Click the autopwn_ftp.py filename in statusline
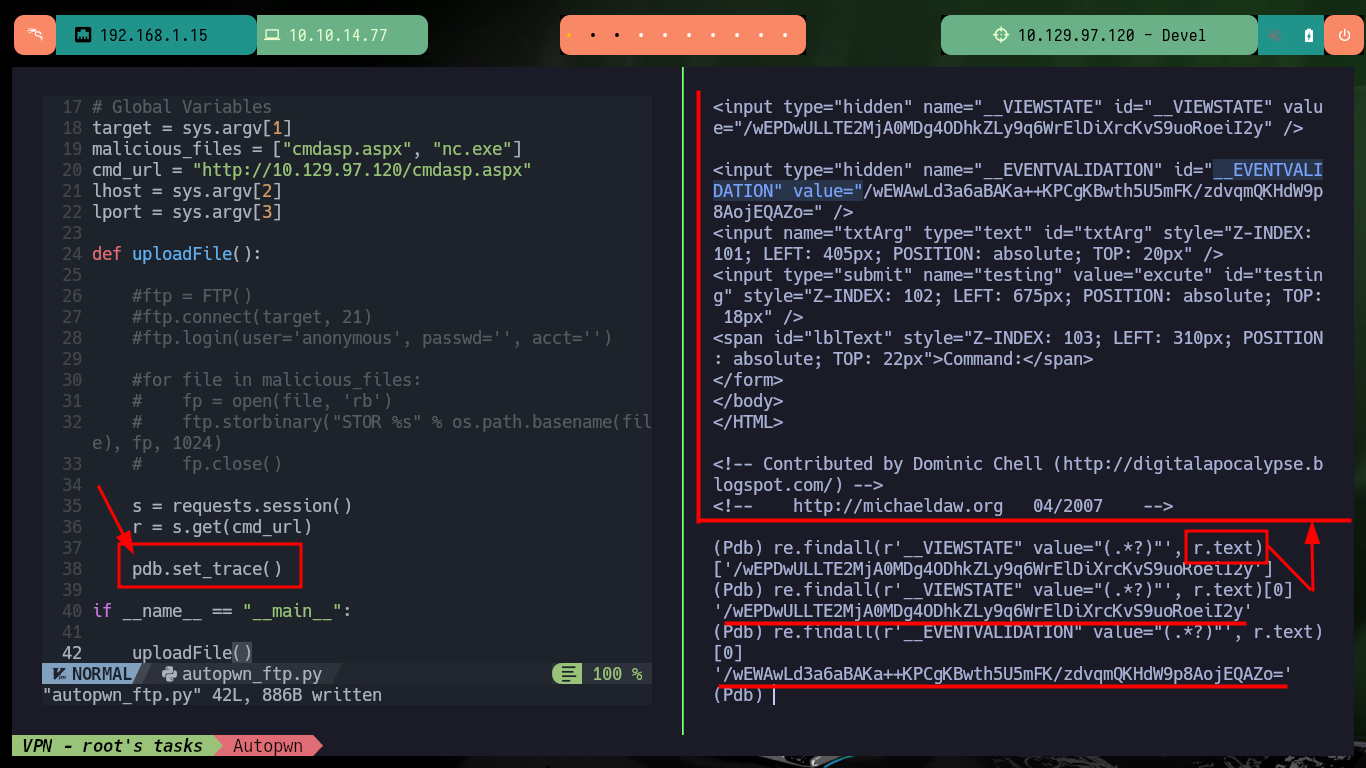The width and height of the screenshot is (1366, 768). 251,674
